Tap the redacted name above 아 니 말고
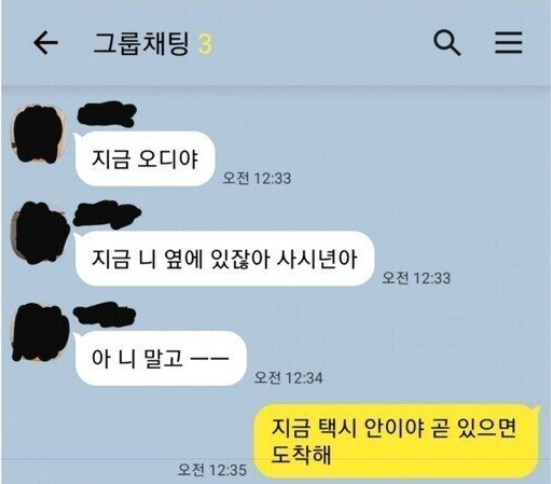Screen dimensions: 551x484 click(x=105, y=314)
